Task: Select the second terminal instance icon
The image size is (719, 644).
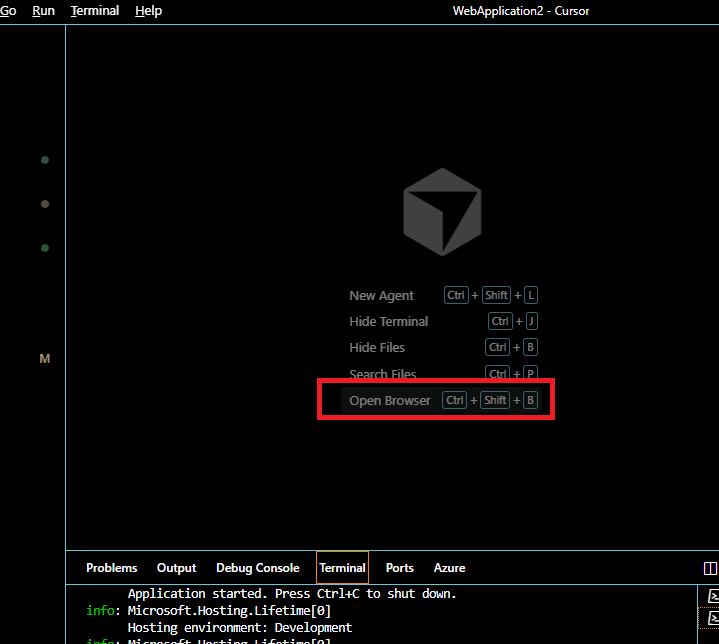Action: (713, 617)
